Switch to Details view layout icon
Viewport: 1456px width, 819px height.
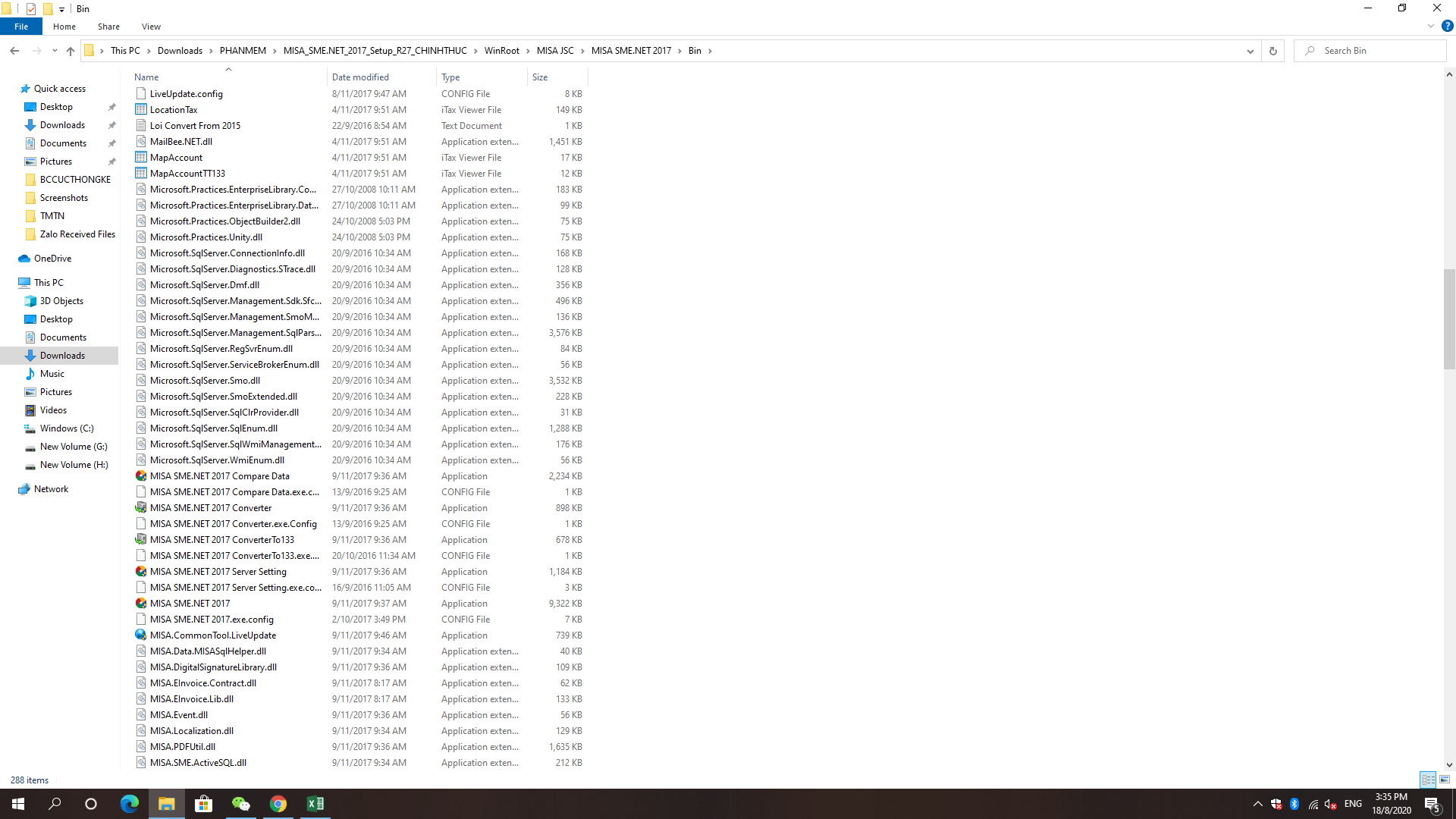[x=1428, y=780]
